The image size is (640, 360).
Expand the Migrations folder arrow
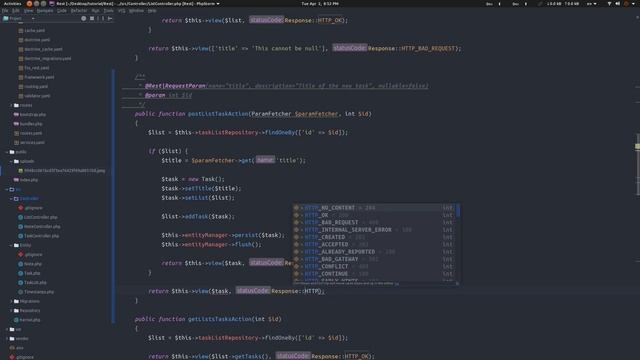(x=11, y=301)
